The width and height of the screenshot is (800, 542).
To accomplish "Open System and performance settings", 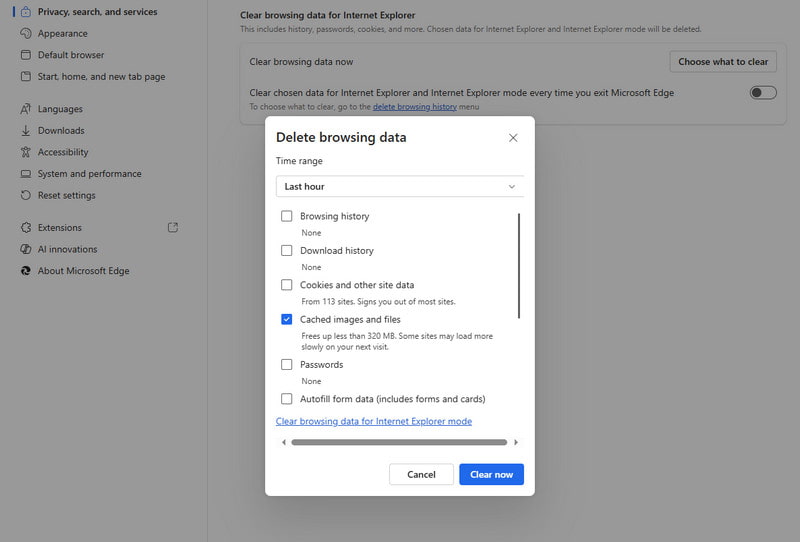I will click(x=89, y=174).
